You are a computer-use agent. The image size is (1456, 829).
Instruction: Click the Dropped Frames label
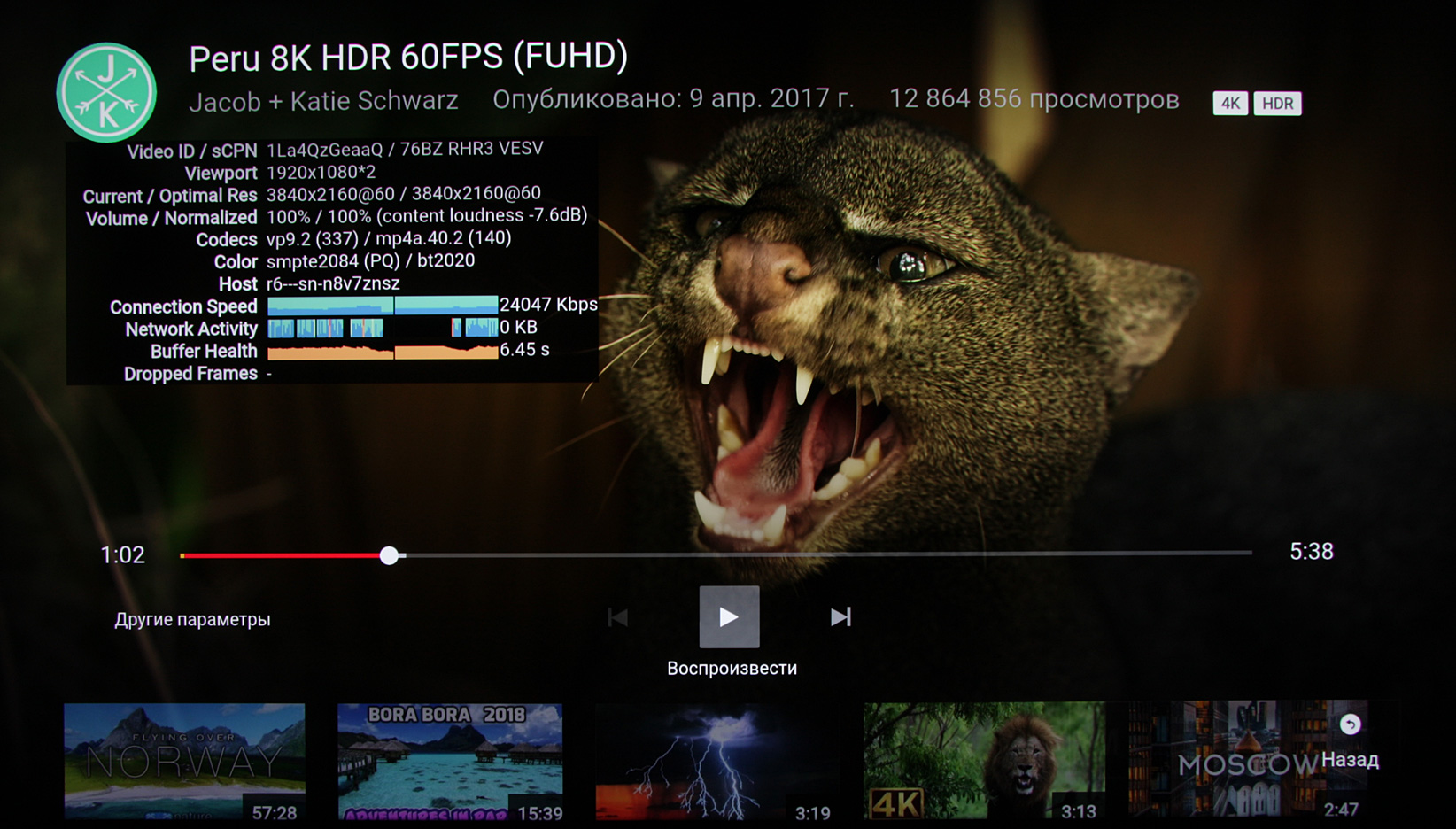click(x=190, y=374)
